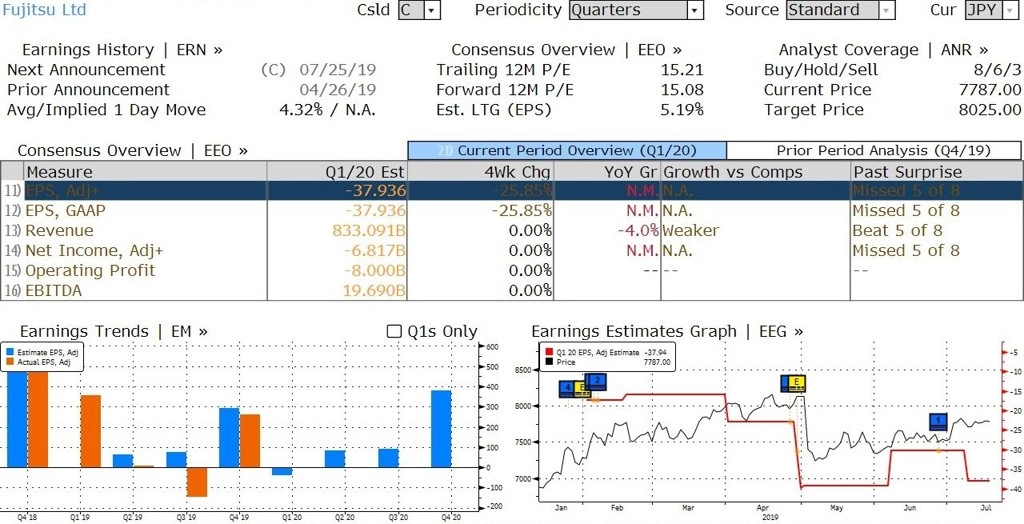Click the yellow earnings marker beside the '4' marker

click(583, 390)
